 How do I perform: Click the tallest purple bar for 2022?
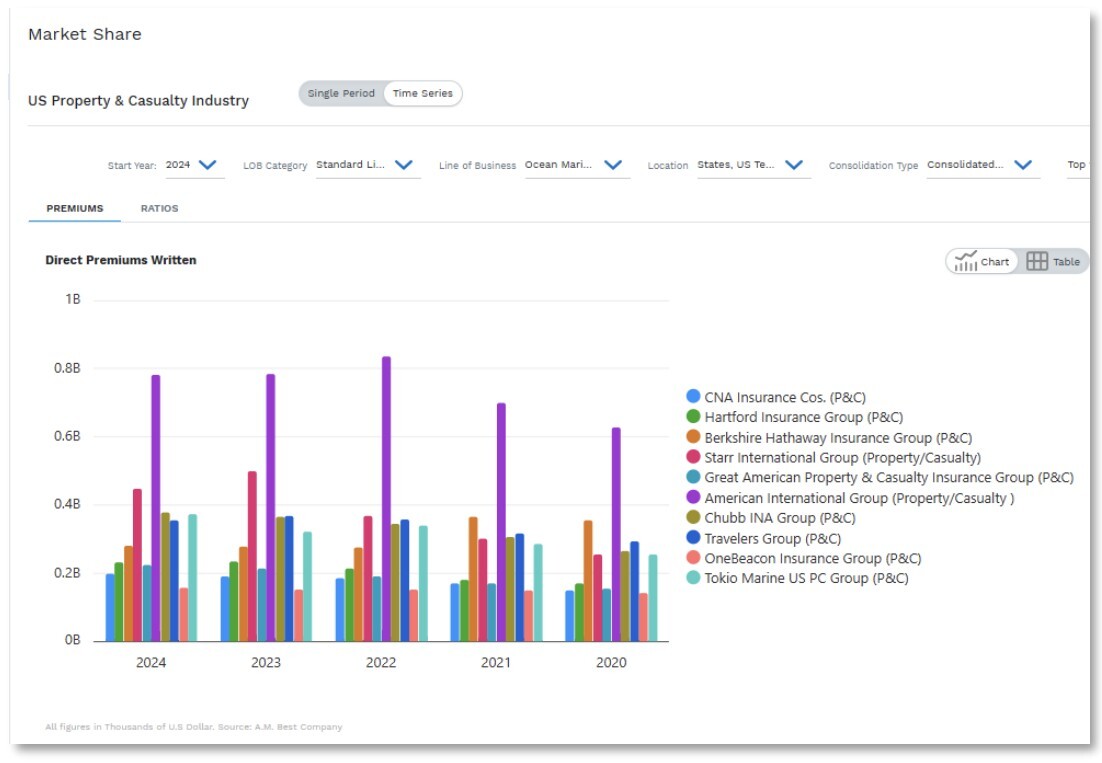click(386, 498)
